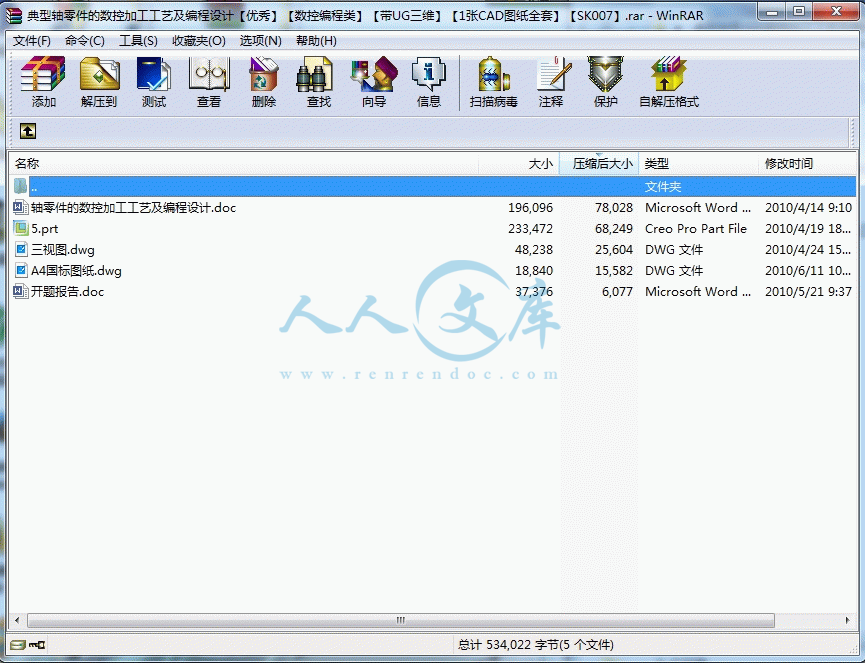Click the Delete (删除) recycle bin icon
The height and width of the screenshot is (663, 865).
click(264, 74)
